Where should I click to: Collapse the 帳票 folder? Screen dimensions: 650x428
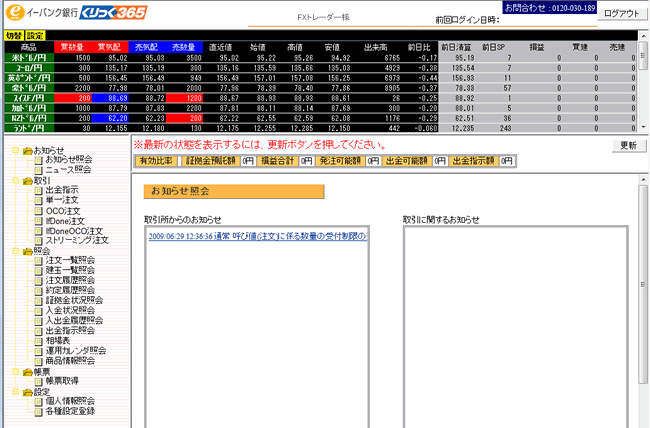tap(15, 372)
